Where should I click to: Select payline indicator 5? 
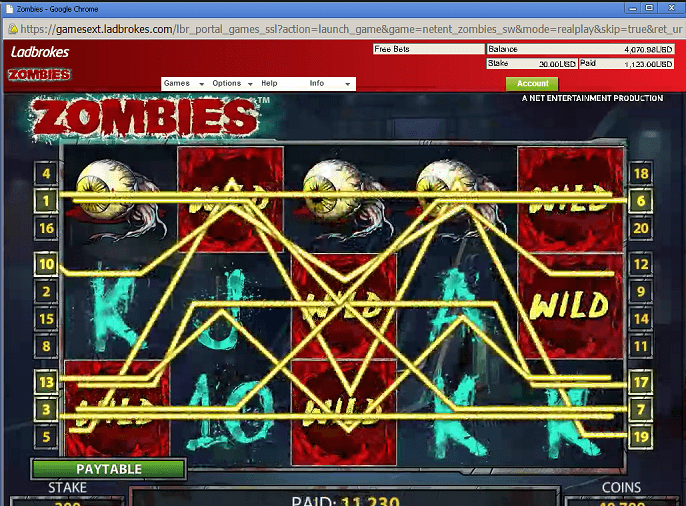46,437
